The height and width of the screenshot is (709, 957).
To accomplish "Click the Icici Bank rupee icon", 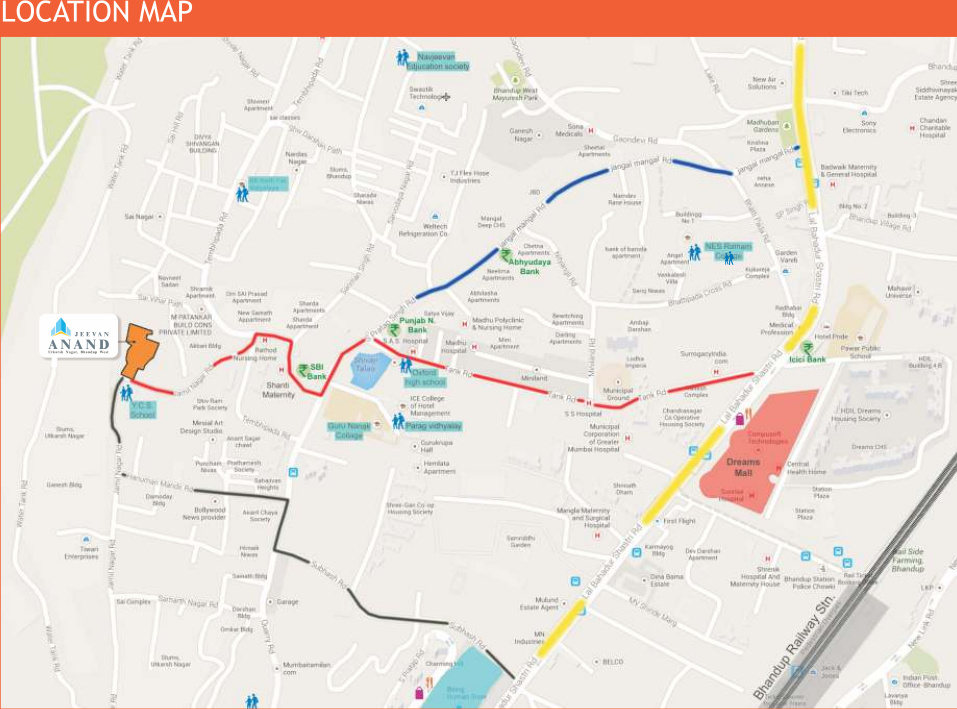I will point(807,348).
